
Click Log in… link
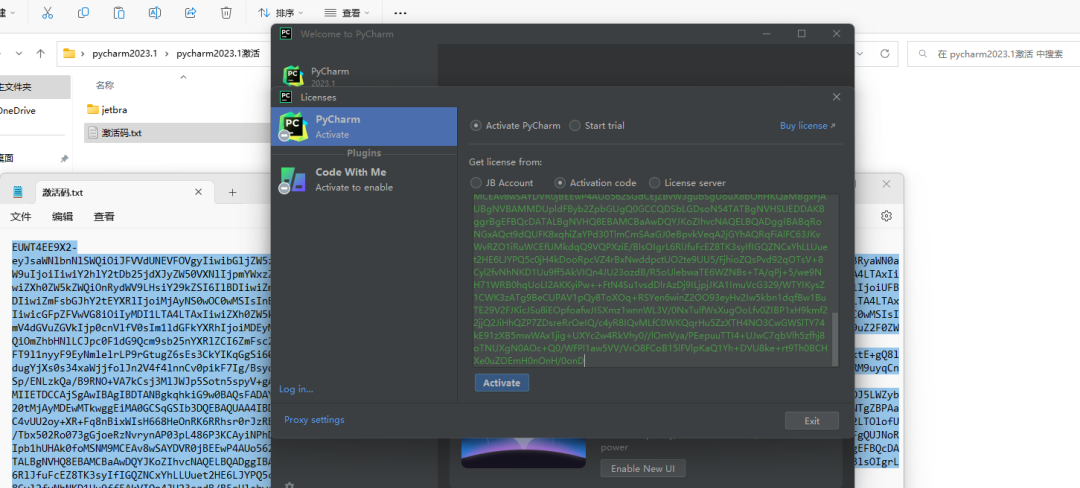[296, 390]
